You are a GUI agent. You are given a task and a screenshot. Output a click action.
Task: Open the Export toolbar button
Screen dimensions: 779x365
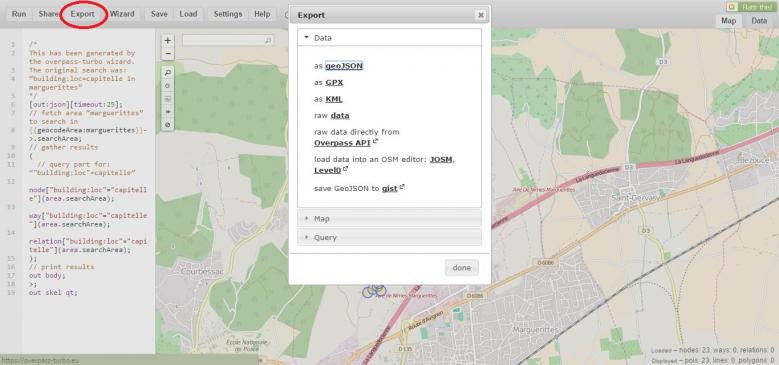(82, 14)
